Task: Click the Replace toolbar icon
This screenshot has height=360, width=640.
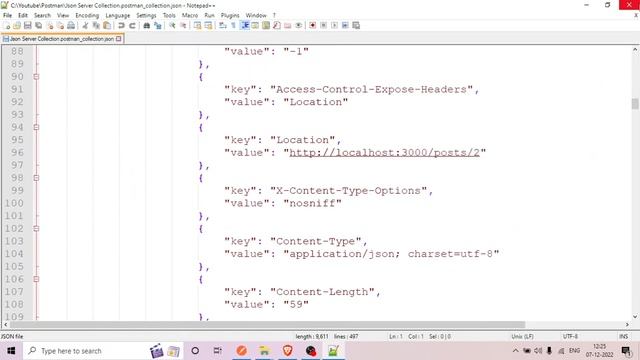Action: 158,25
